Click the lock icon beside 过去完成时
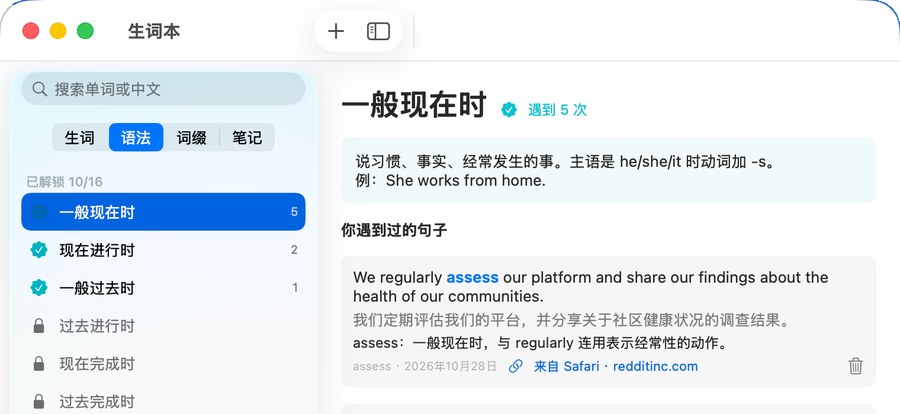The height and width of the screenshot is (414, 900). tap(38, 401)
